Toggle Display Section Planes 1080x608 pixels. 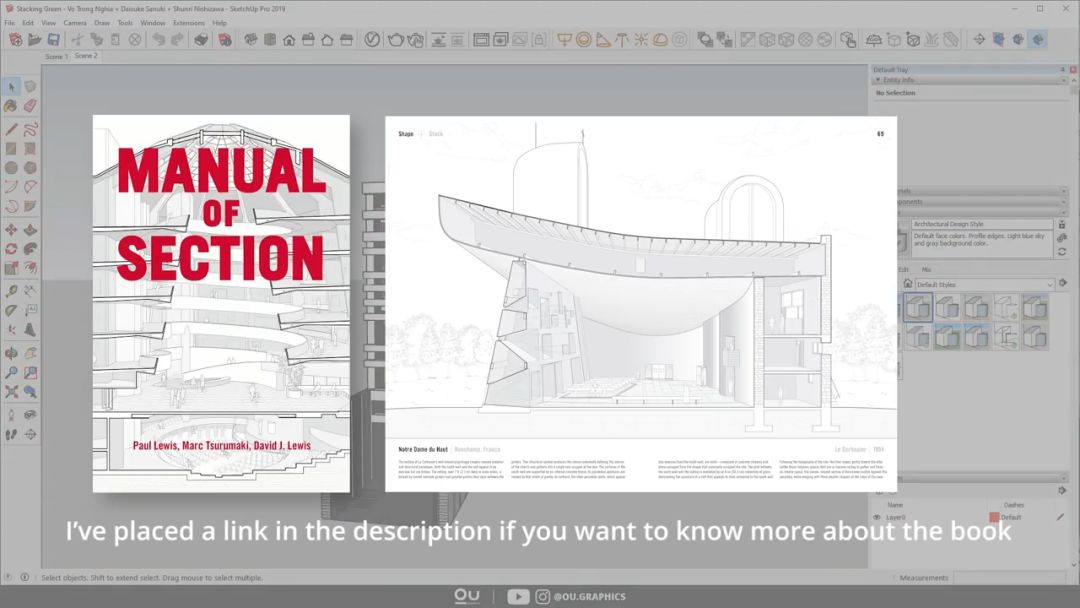tap(999, 39)
